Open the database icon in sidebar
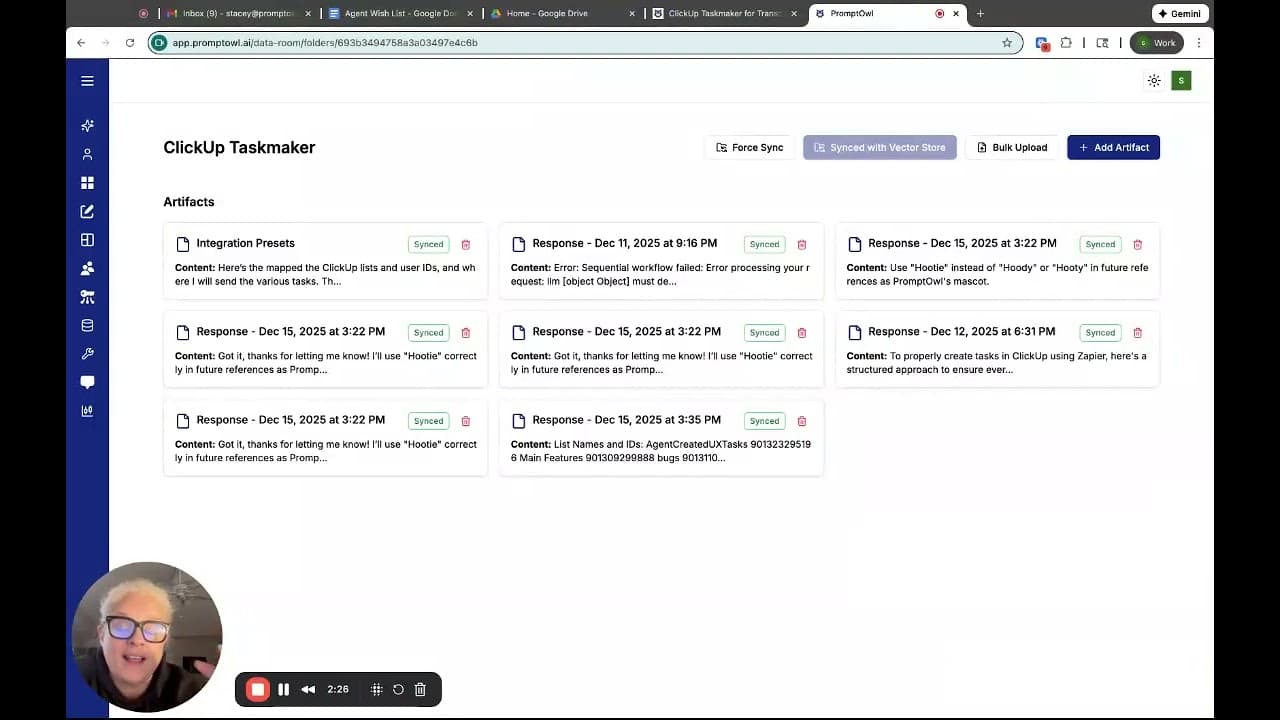The height and width of the screenshot is (720, 1280). [x=87, y=325]
